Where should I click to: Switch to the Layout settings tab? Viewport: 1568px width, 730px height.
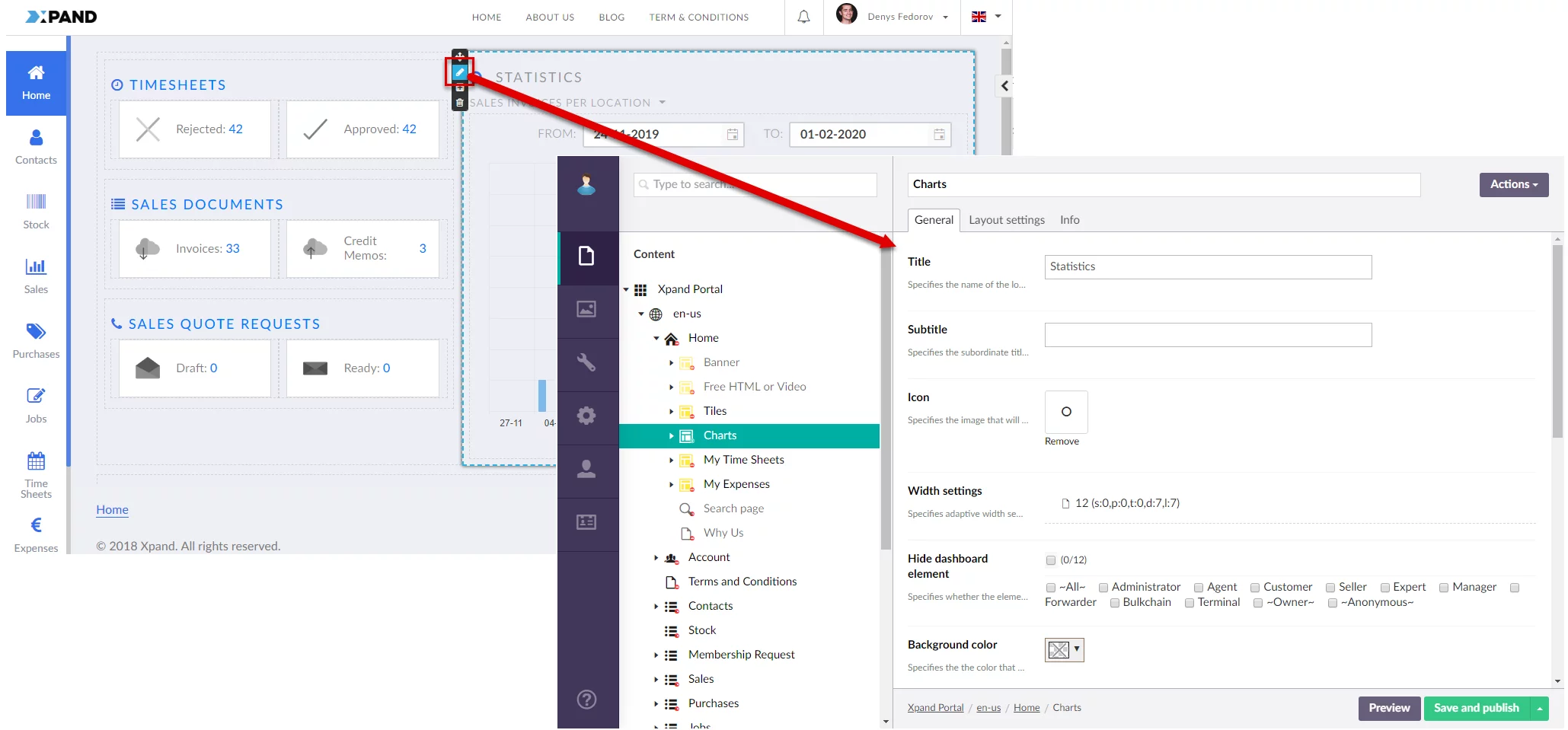pos(1006,220)
